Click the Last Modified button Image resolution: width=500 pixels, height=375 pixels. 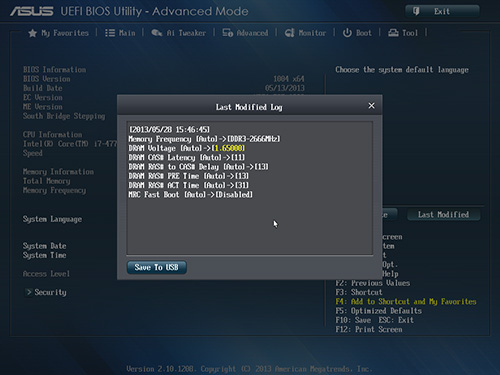[443, 214]
